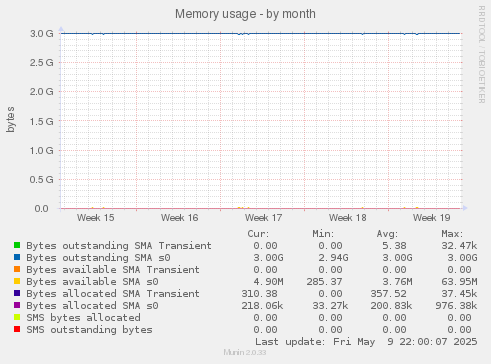The height and width of the screenshot is (364, 491).
Task: Click the 'Bytes outstanding SMA Transient' legend label
Action: point(119,246)
